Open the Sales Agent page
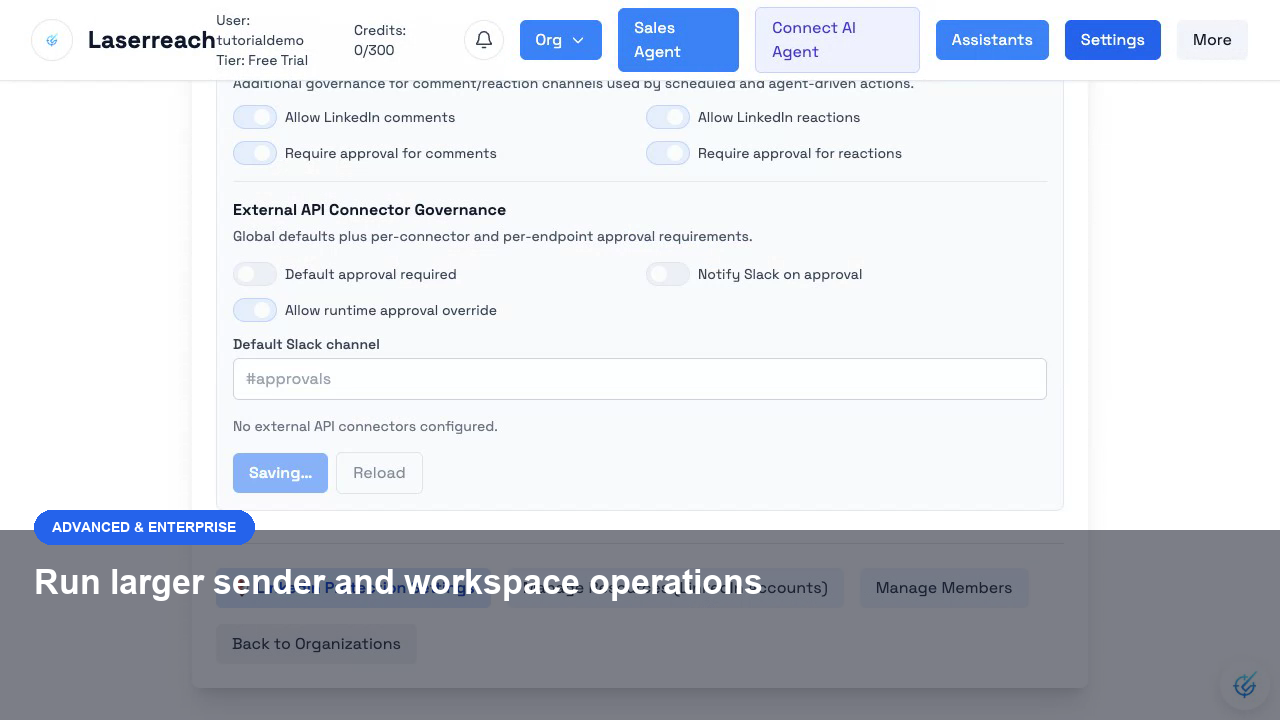The height and width of the screenshot is (720, 1280). [x=678, y=40]
